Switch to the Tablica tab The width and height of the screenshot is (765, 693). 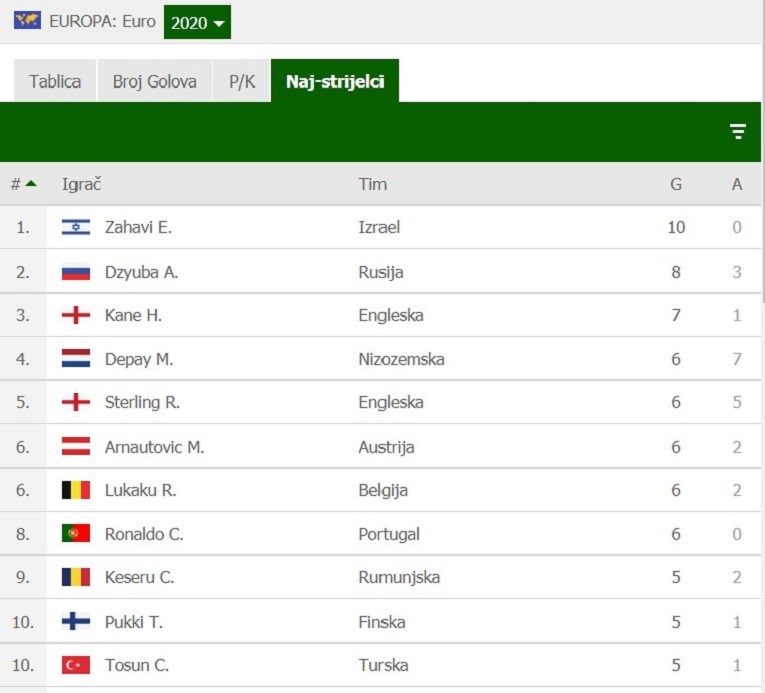55,81
